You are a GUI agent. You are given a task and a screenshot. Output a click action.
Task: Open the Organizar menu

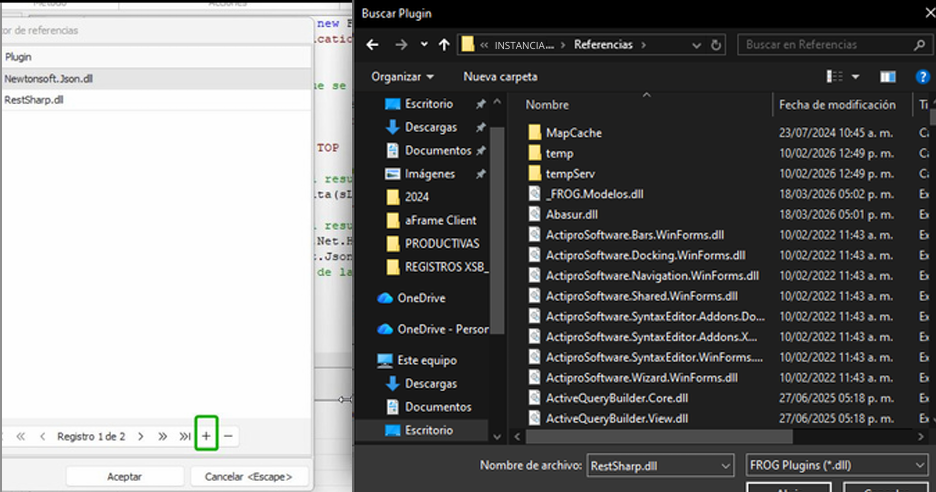pos(402,77)
